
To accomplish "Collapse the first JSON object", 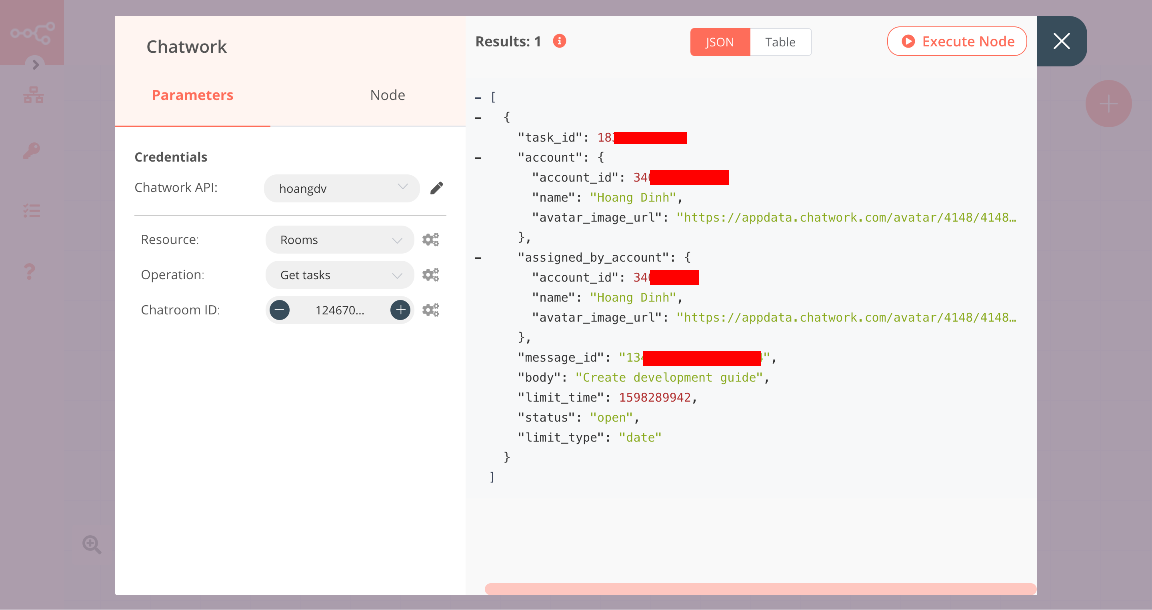I will click(x=478, y=118).
